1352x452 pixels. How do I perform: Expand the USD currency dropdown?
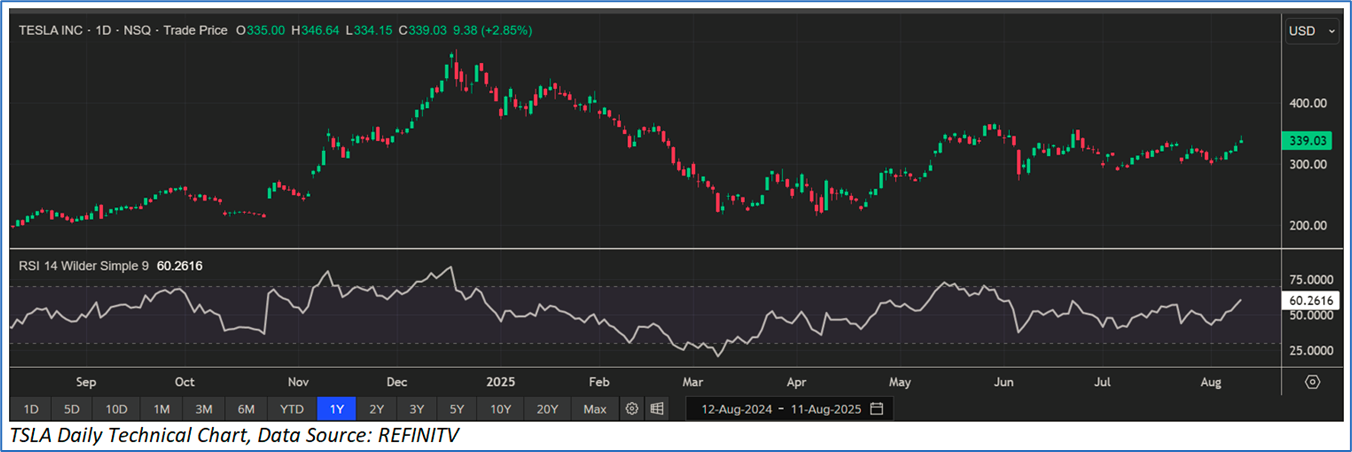point(1312,31)
